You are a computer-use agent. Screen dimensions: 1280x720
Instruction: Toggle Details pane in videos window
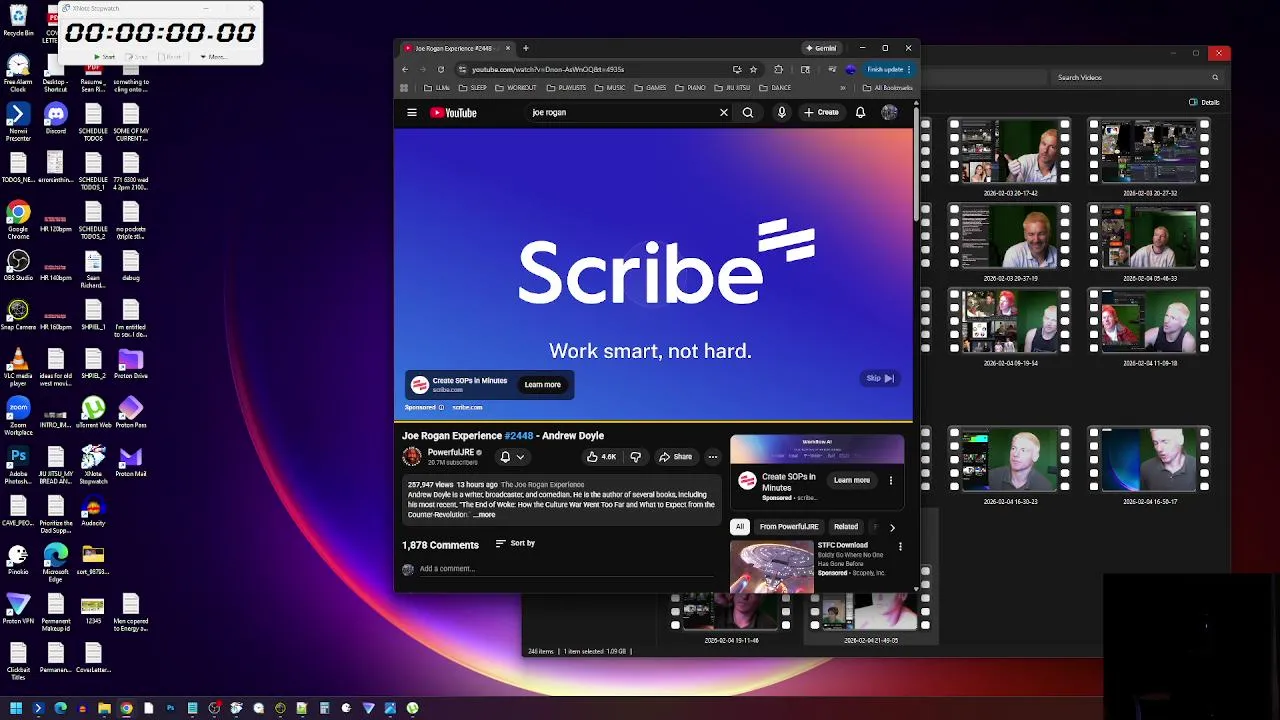pyautogui.click(x=1204, y=102)
